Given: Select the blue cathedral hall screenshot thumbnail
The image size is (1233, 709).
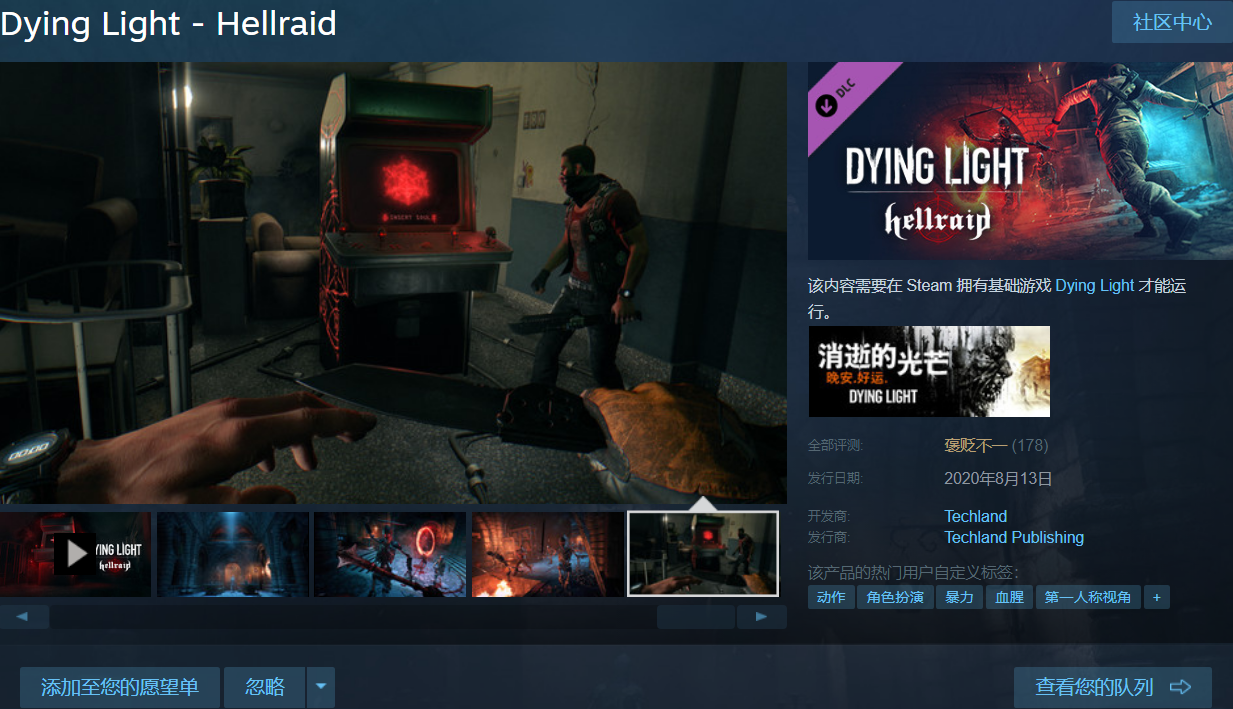Looking at the screenshot, I should click(233, 554).
